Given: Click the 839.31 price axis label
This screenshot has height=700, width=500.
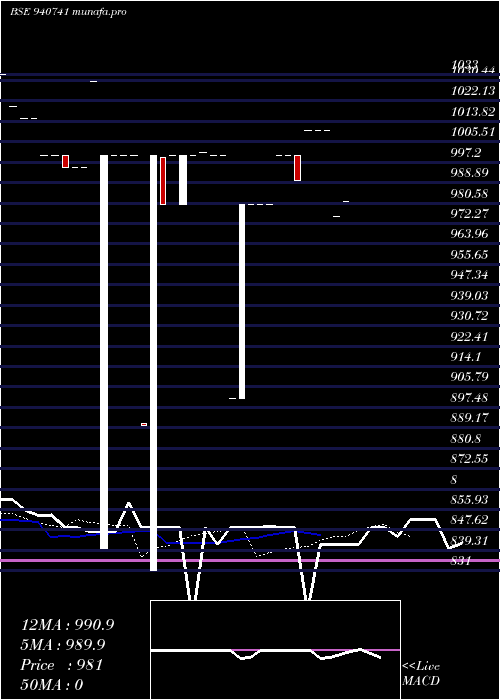Looking at the screenshot, I should click(x=469, y=541).
